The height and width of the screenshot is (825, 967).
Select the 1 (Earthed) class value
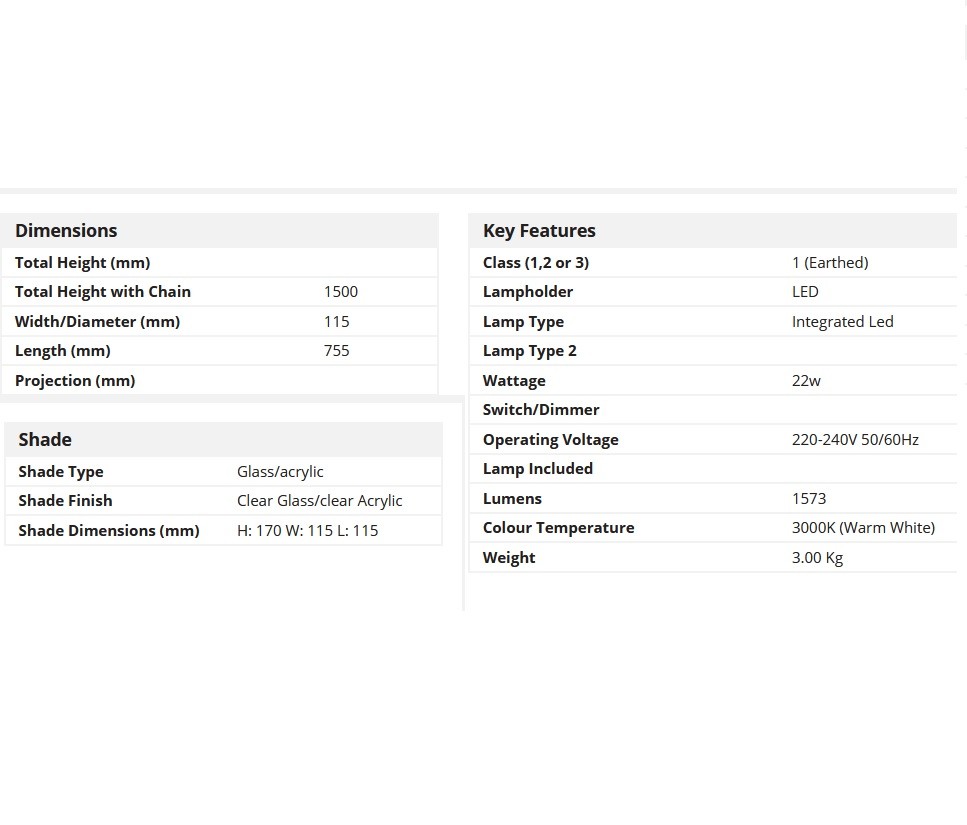830,263
